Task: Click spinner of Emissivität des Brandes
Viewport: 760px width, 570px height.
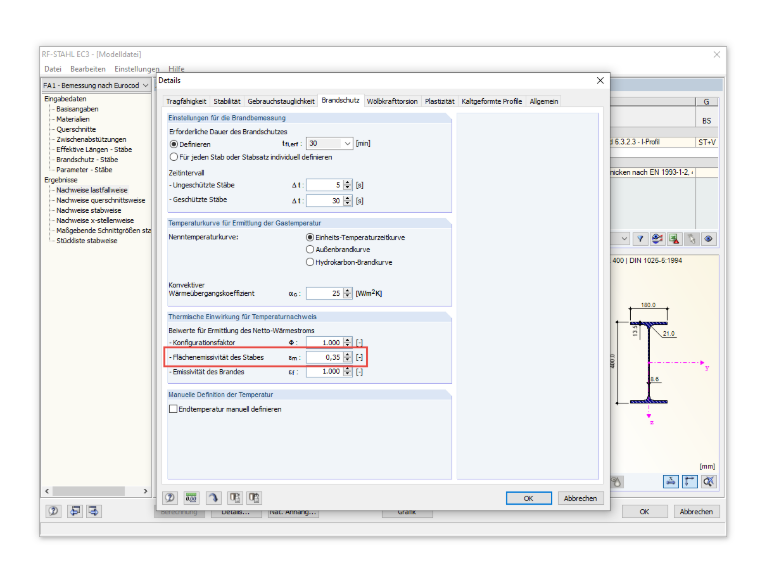Action: pyautogui.click(x=348, y=372)
